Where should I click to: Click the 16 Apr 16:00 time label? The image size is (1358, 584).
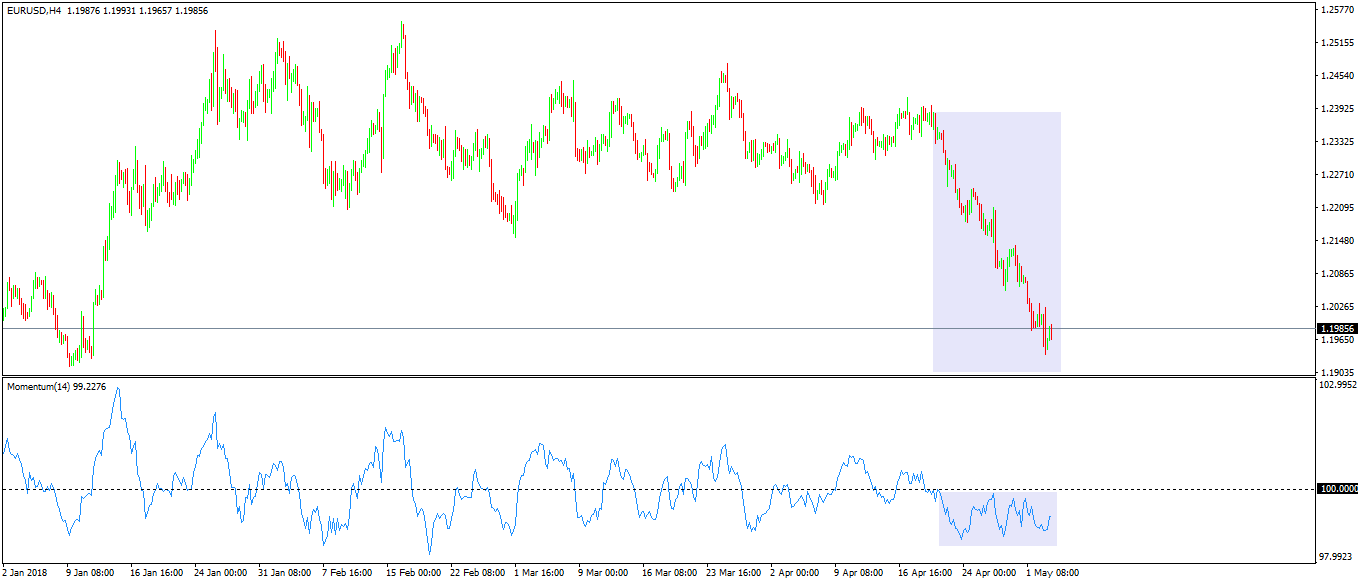(925, 574)
